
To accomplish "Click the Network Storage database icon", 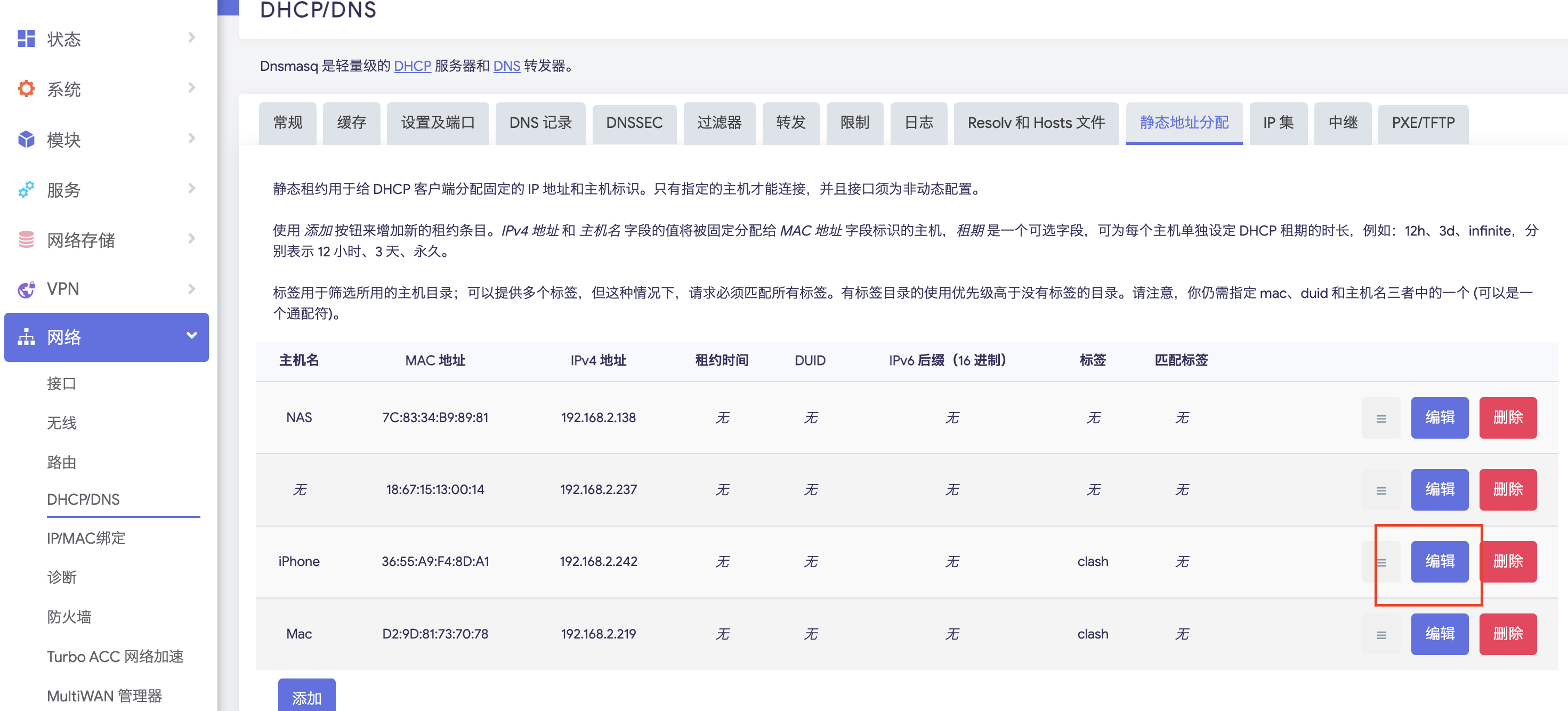I will pyautogui.click(x=26, y=239).
